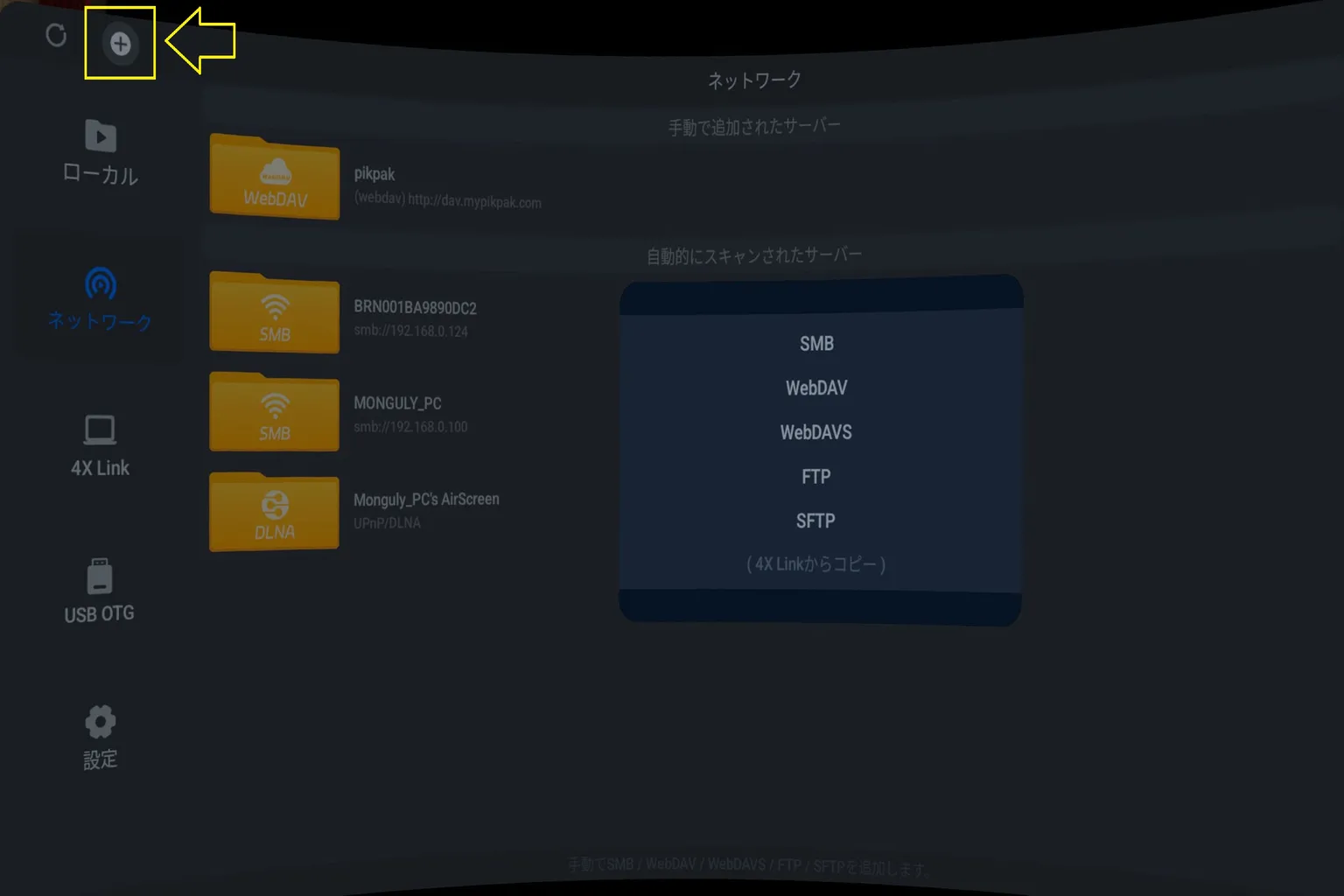Open the BRN001BA9890DC2 SMB folder icon
This screenshot has height=896, width=1344.
click(275, 313)
